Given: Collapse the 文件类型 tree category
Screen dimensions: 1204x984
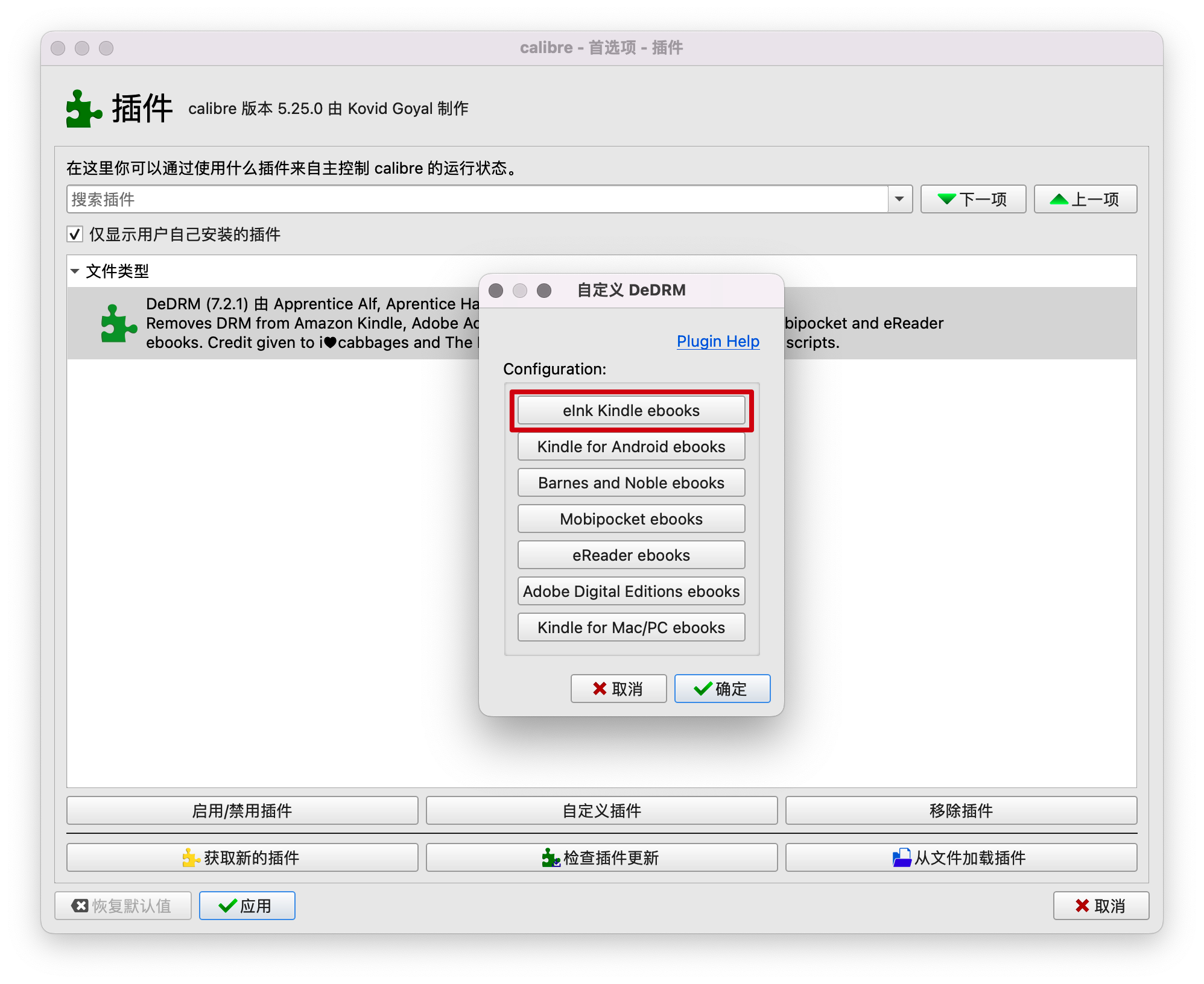Looking at the screenshot, I should [75, 271].
